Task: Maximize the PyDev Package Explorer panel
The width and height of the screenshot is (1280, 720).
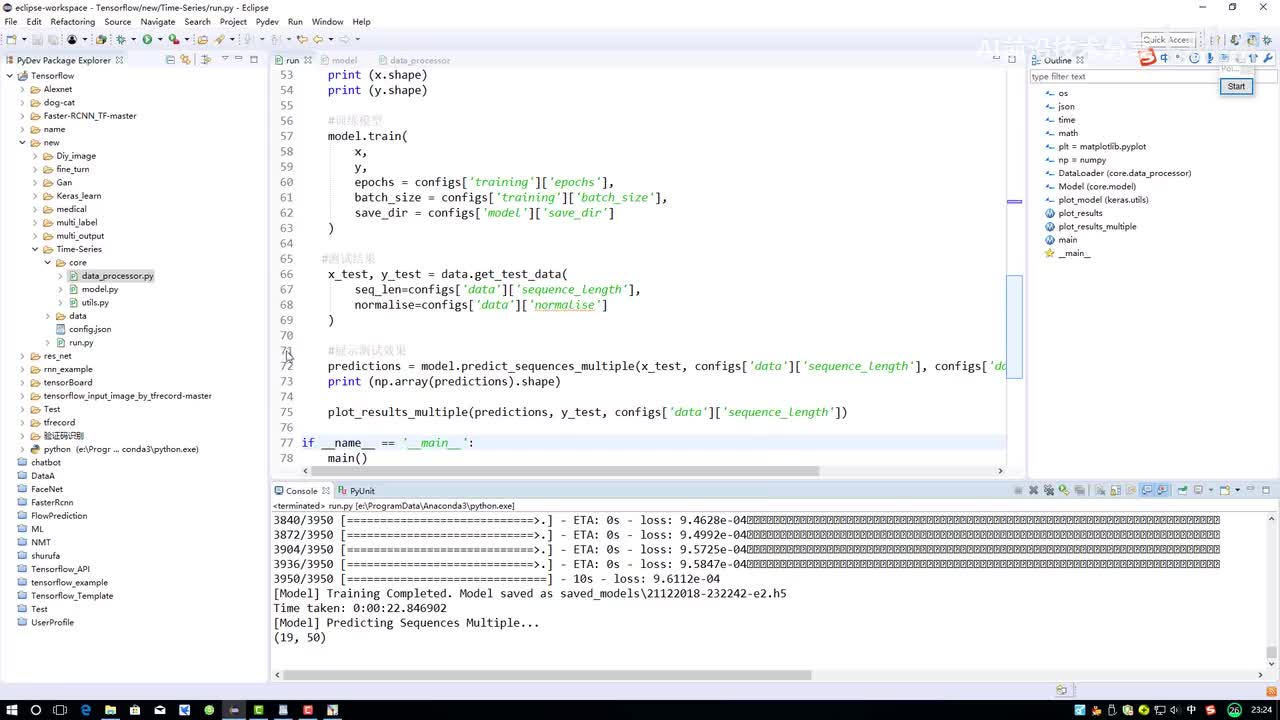Action: 254,60
